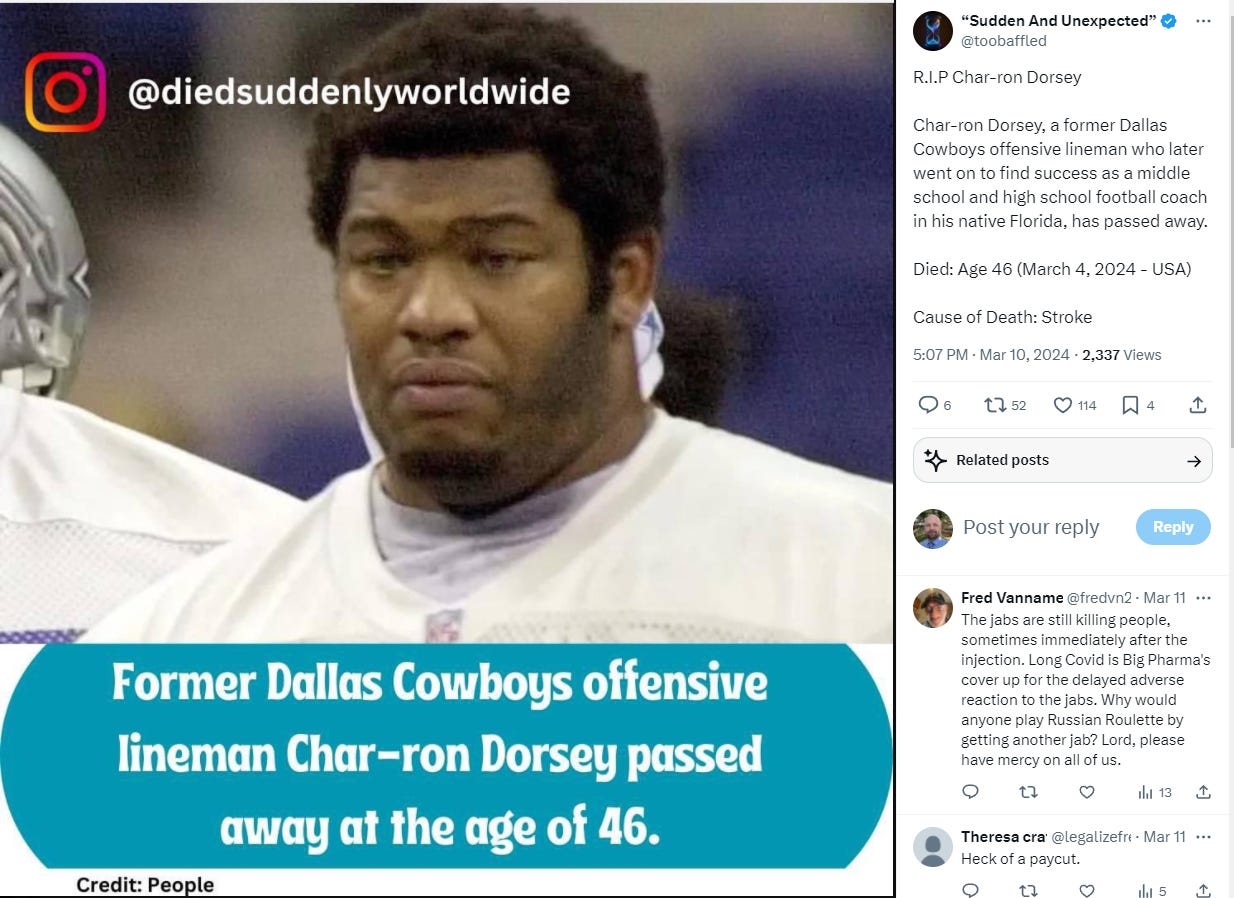Like the main post with 114 likes

tap(1063, 405)
